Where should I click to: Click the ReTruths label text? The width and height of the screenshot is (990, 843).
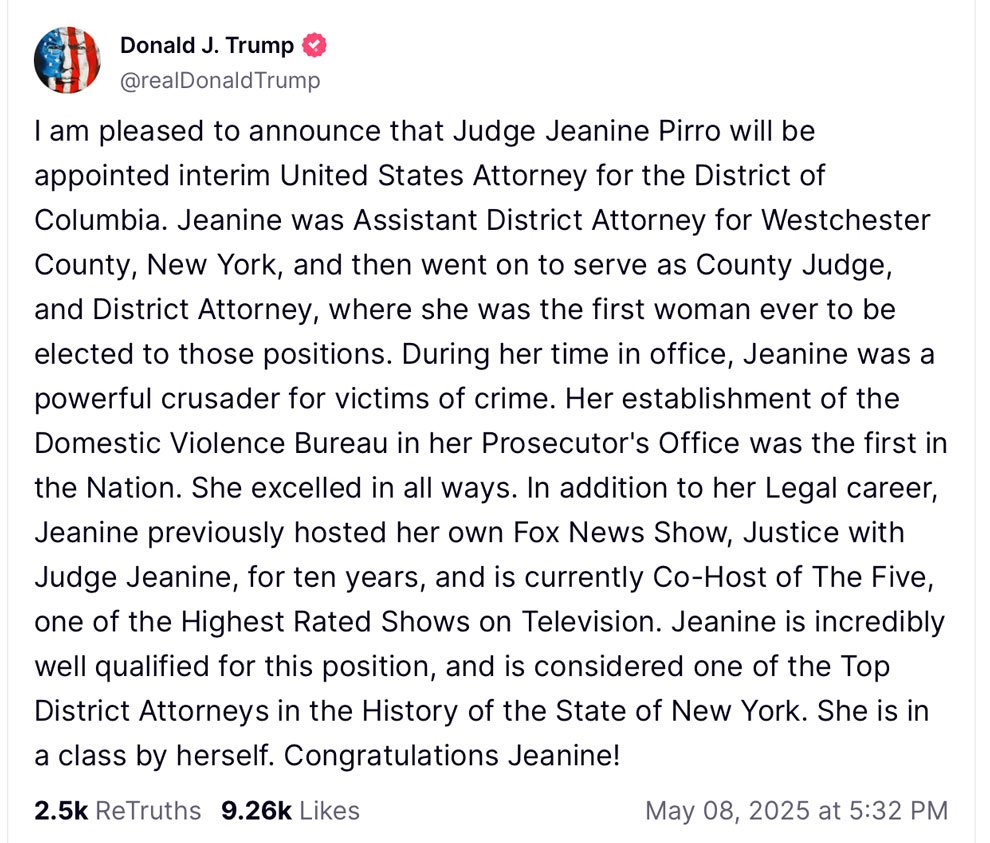148,811
